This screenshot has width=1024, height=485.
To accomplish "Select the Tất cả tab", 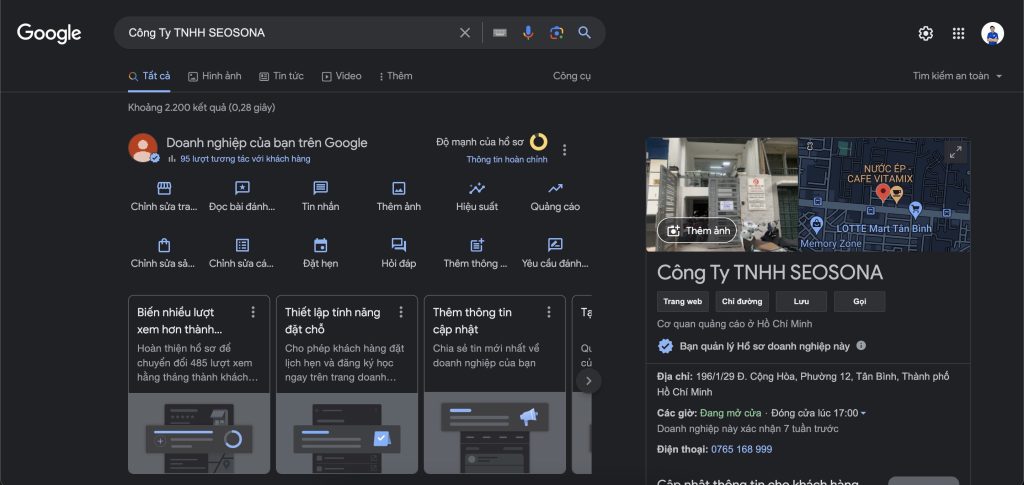I will (x=150, y=76).
